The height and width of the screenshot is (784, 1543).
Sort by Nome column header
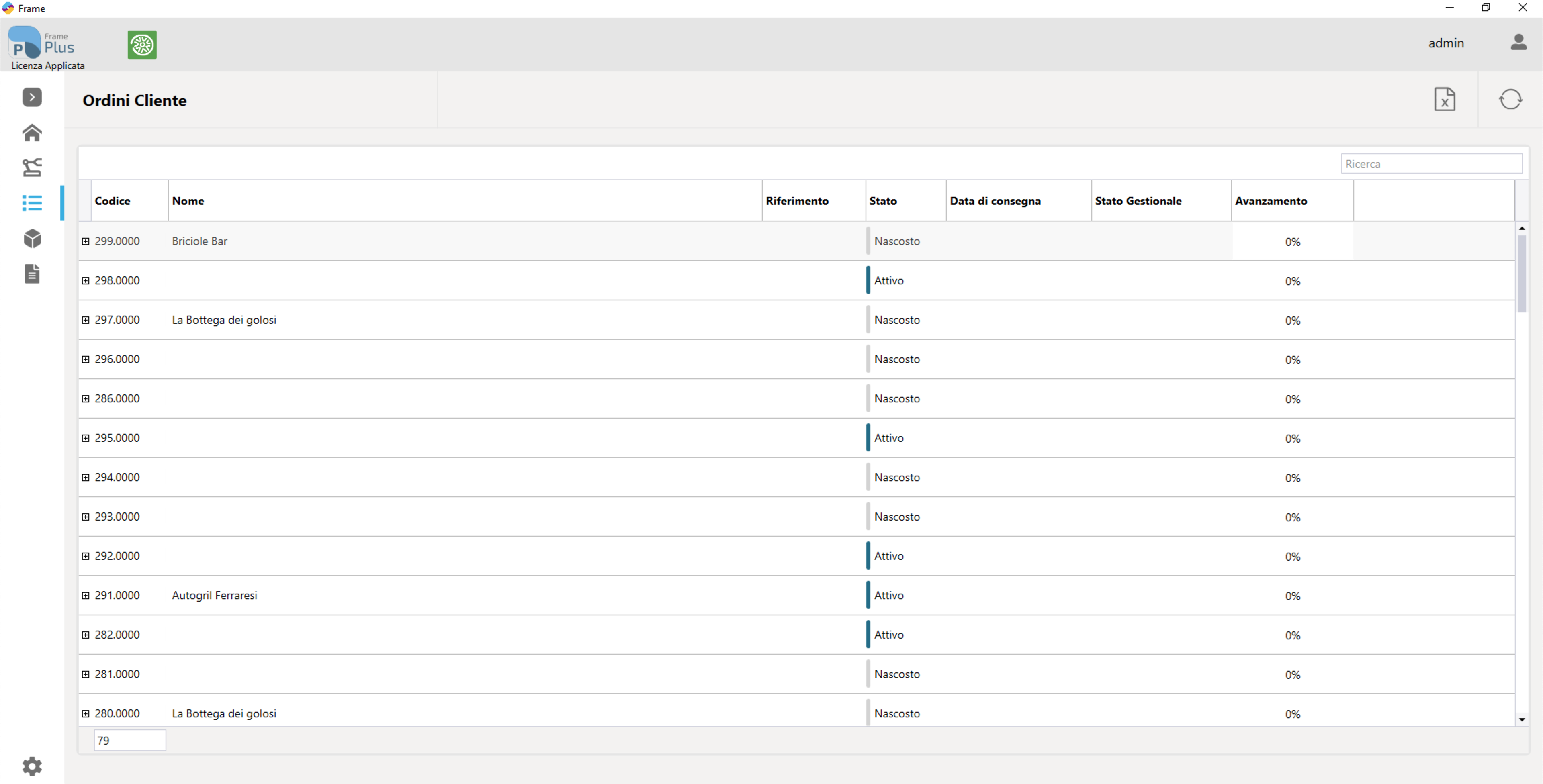[465, 201]
